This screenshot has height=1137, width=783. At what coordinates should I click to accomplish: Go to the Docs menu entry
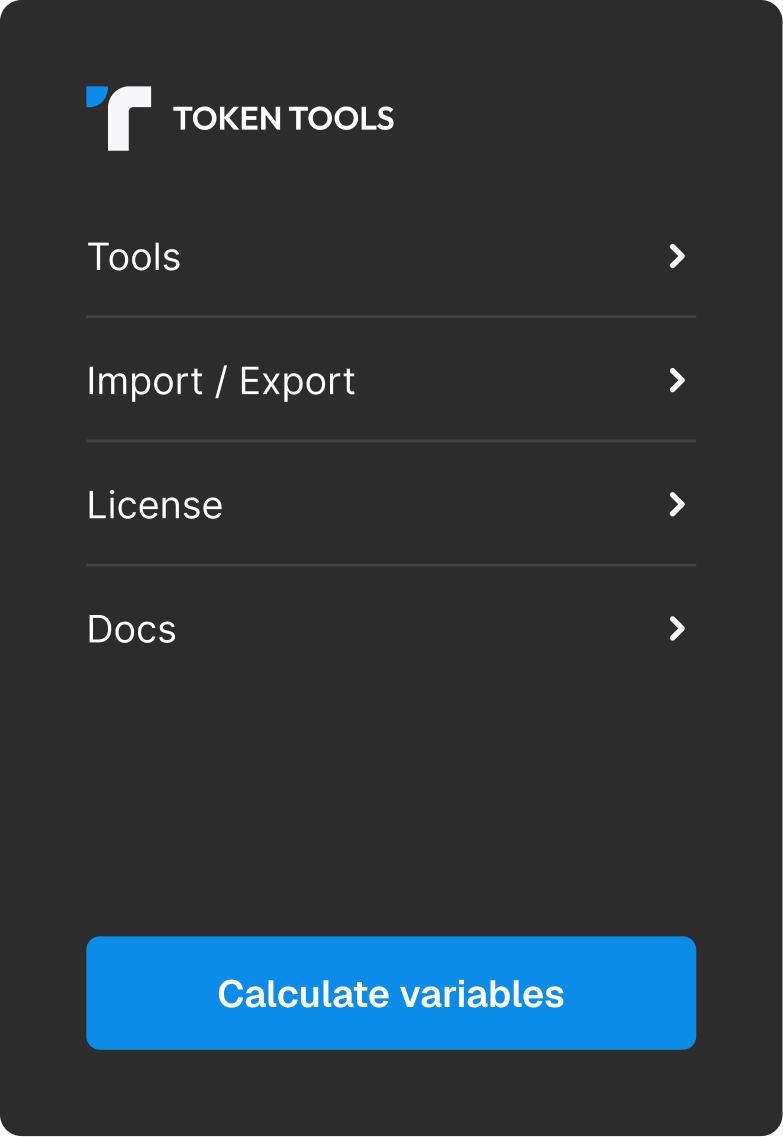132,629
